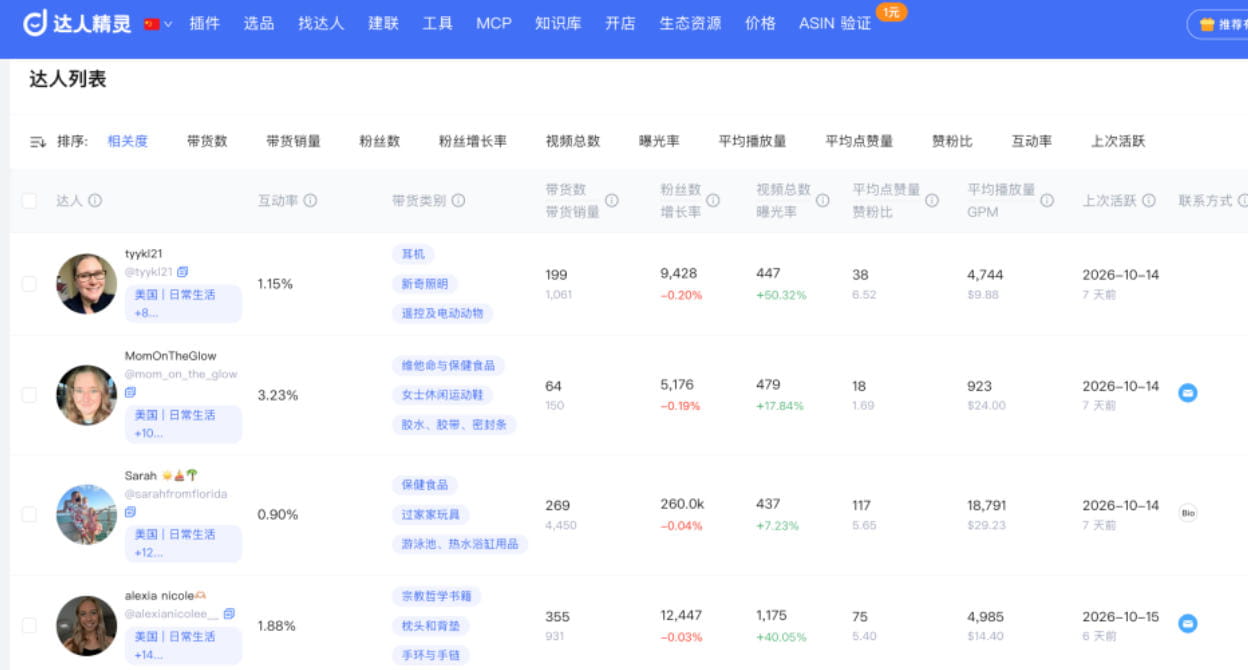Open 开店 in top navigation
This screenshot has width=1248, height=670.
point(620,23)
